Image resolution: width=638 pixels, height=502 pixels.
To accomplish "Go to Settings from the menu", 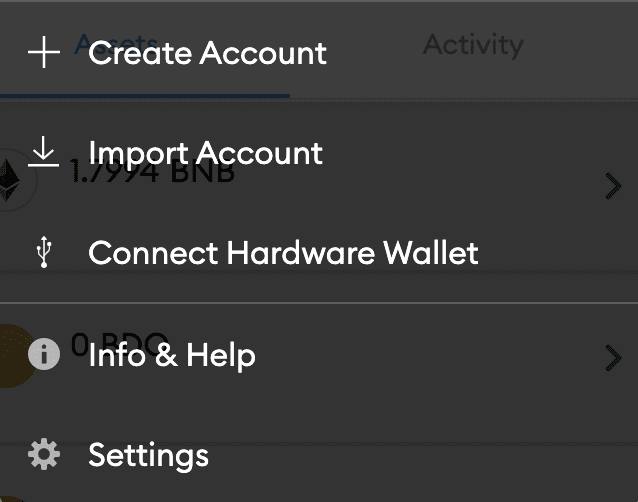I will pyautogui.click(x=148, y=456).
